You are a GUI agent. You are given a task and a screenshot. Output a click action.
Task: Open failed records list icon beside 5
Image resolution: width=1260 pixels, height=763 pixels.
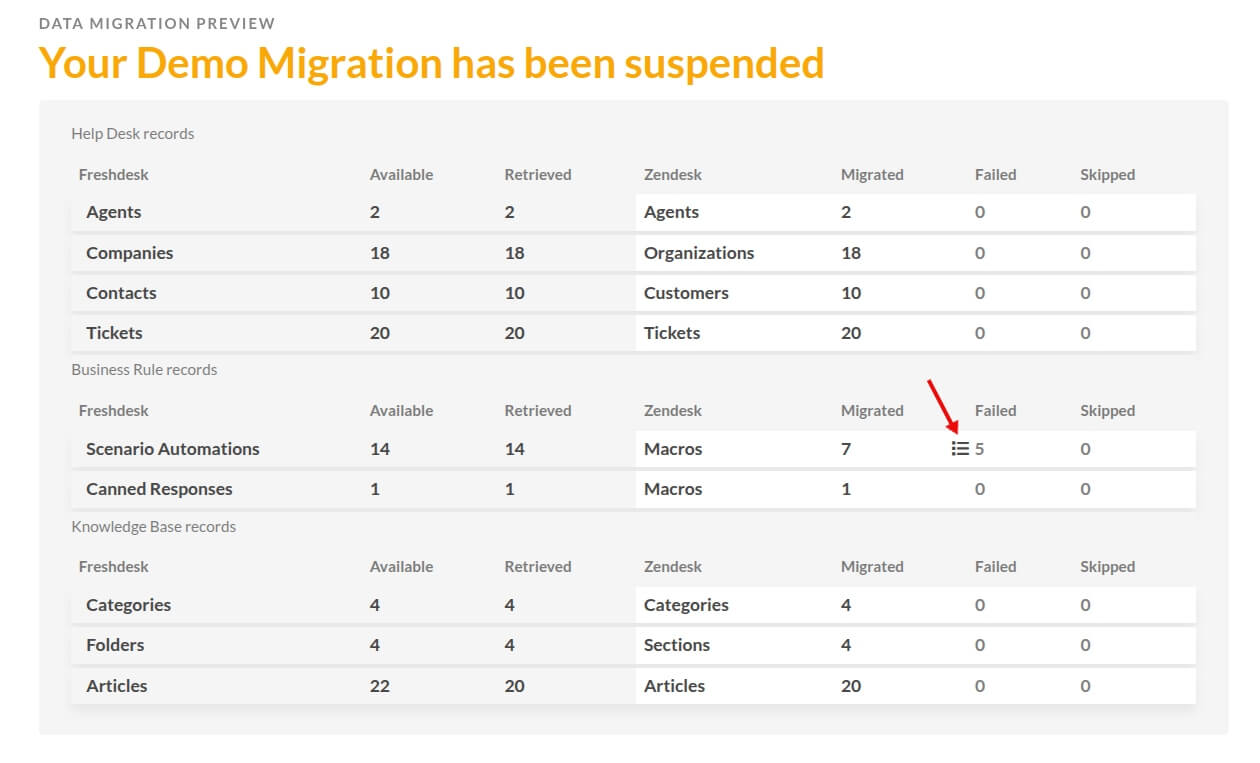(960, 449)
